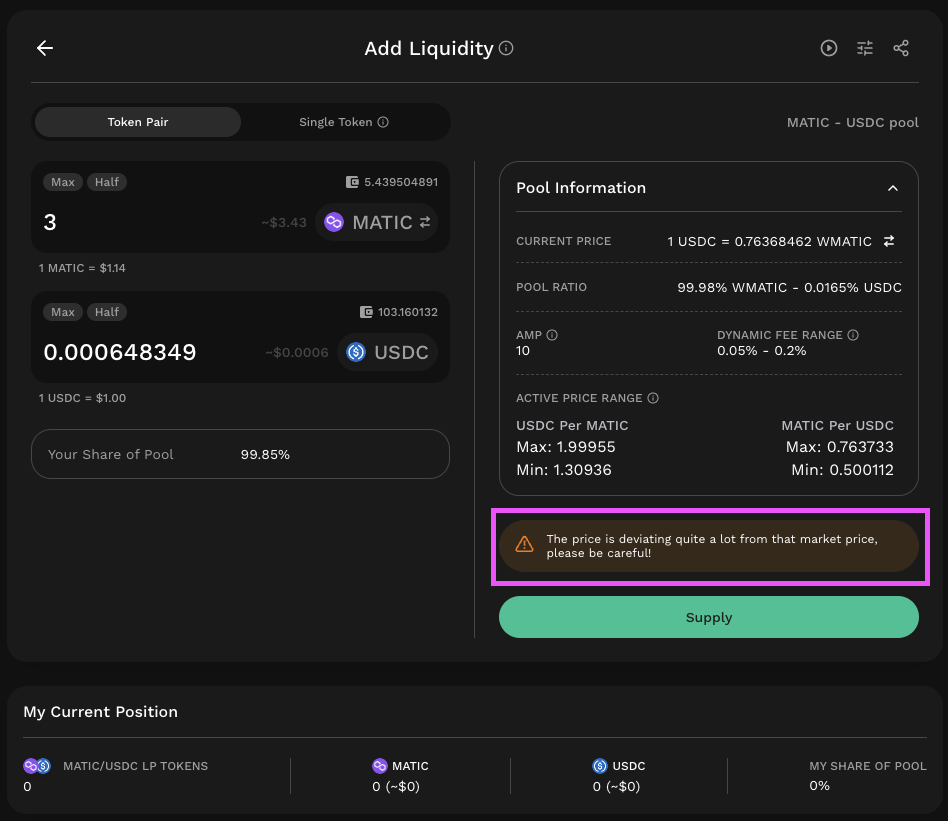Screen dimensions: 948x821
Task: Go back using the left arrow
Action: (x=45, y=48)
